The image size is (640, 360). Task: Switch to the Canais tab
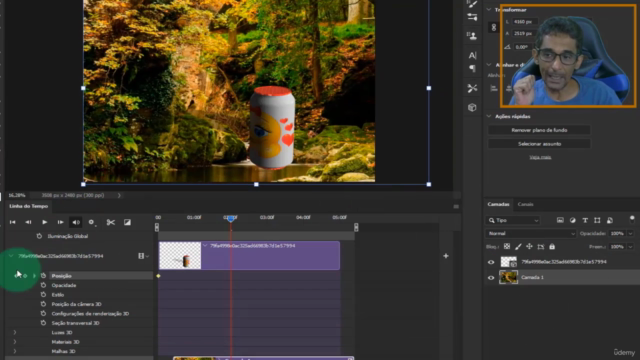(x=525, y=204)
